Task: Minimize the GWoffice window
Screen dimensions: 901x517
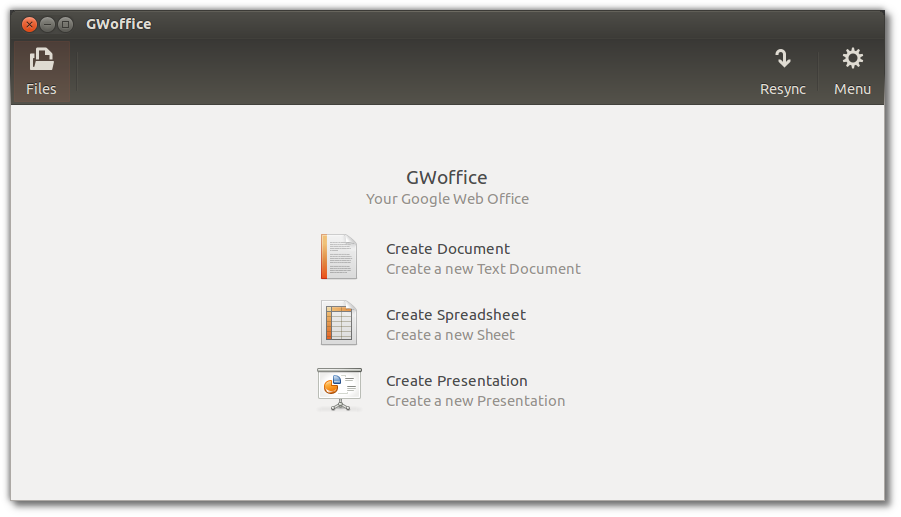Action: (48, 24)
